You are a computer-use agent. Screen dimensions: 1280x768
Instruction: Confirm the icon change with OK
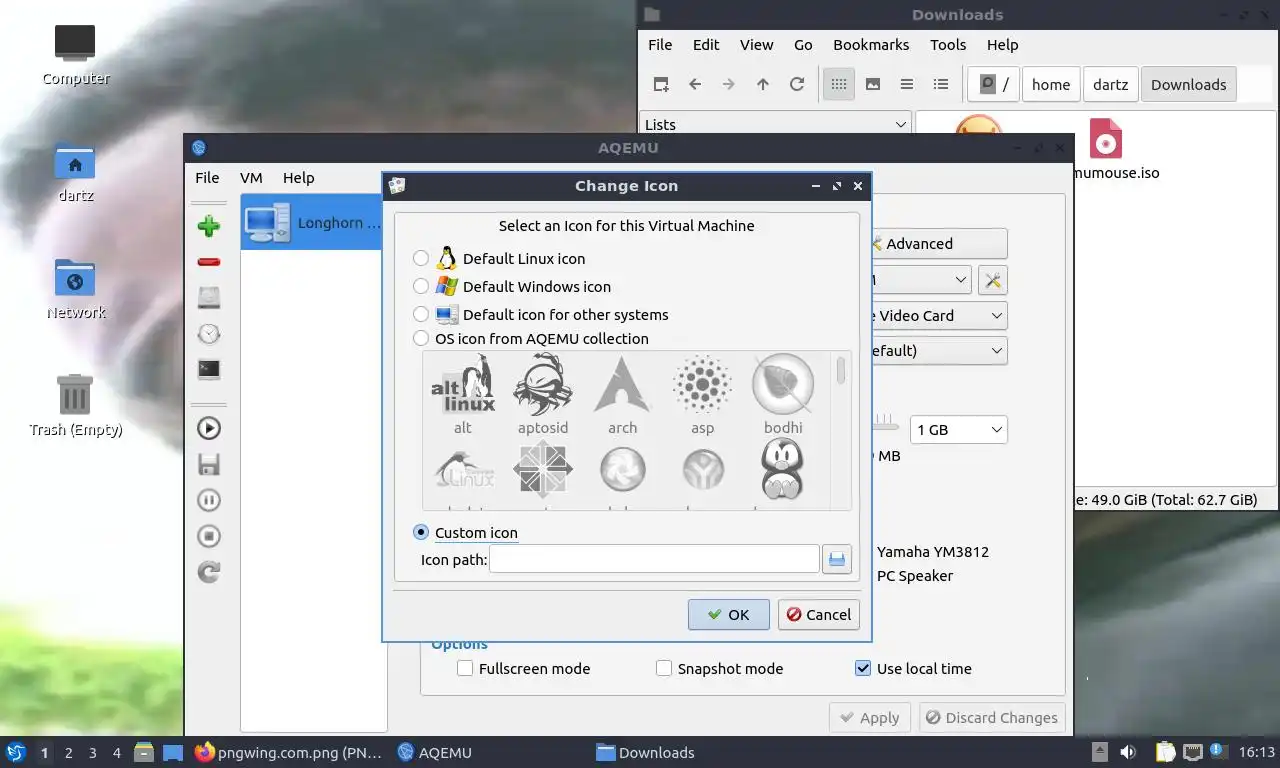(x=728, y=614)
